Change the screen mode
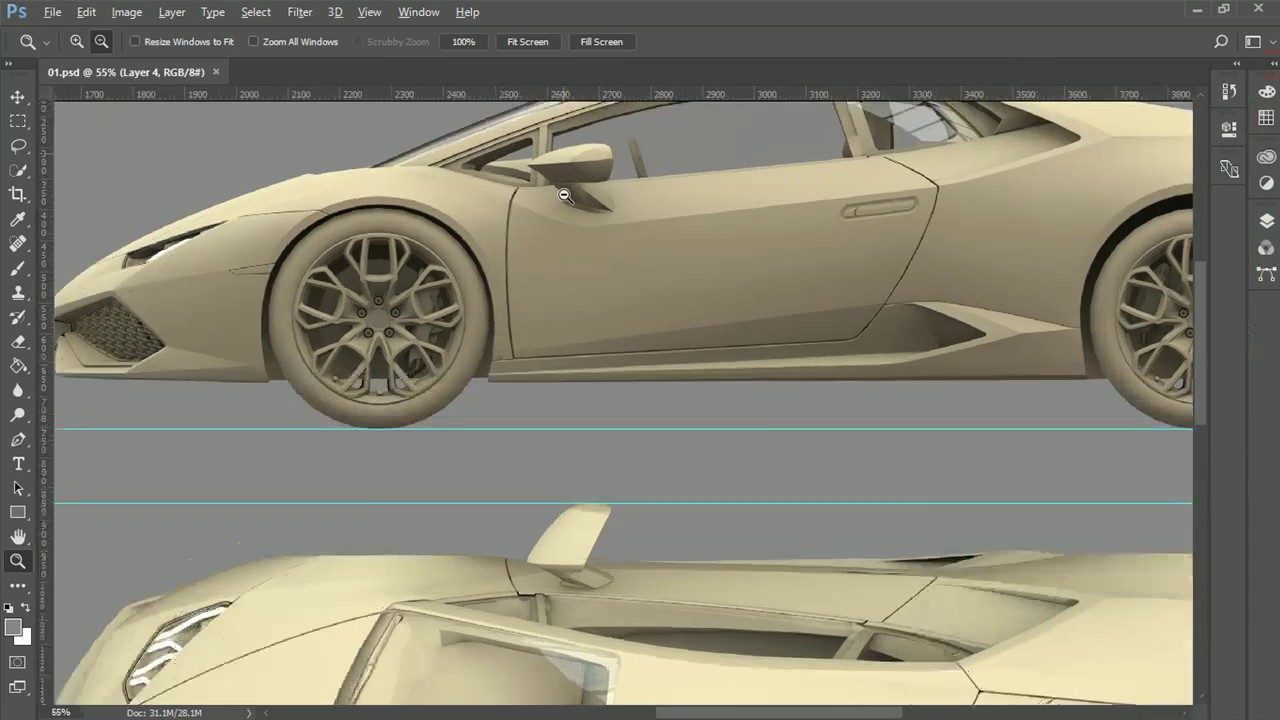 18,687
